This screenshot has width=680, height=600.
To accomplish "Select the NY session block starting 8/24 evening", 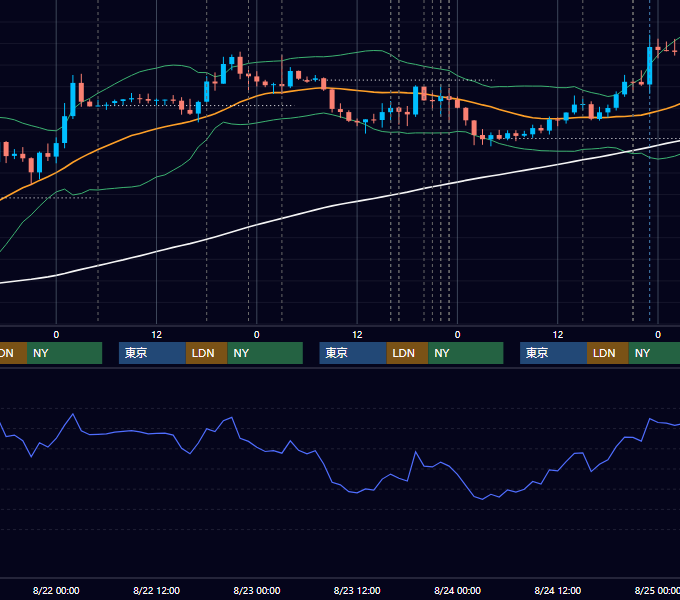I will tap(654, 353).
